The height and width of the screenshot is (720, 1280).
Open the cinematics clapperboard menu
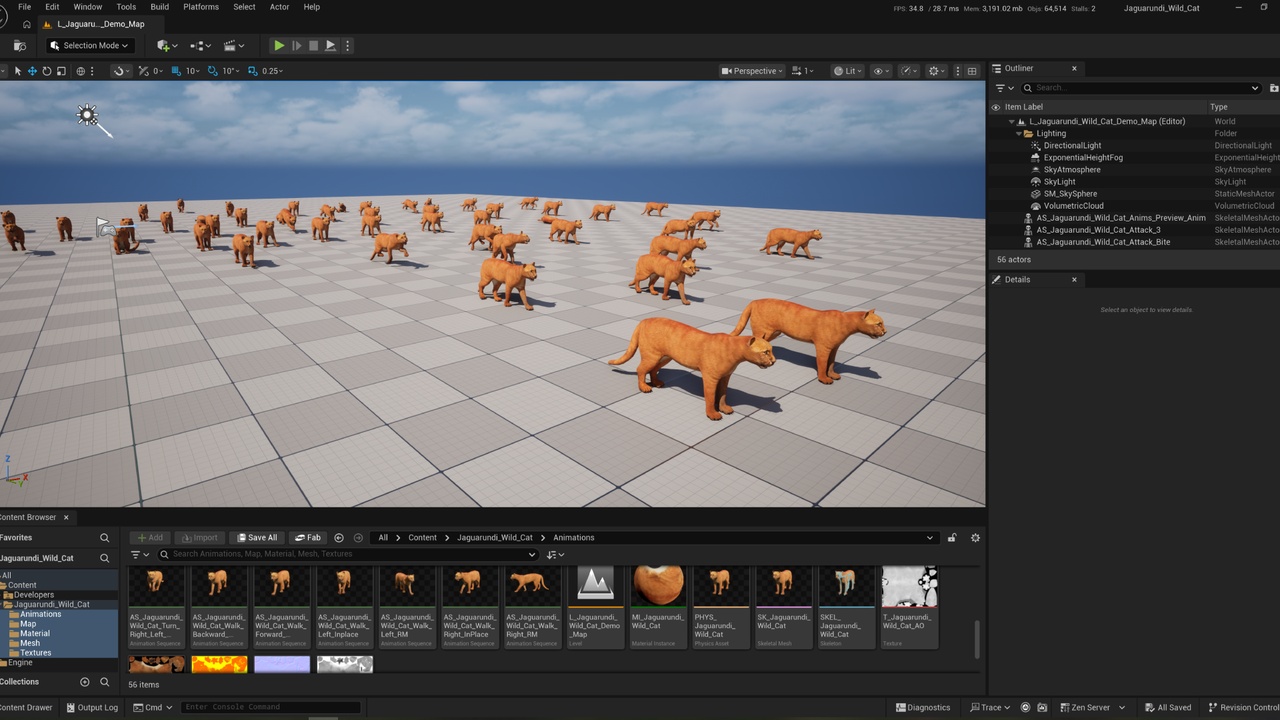pos(233,45)
